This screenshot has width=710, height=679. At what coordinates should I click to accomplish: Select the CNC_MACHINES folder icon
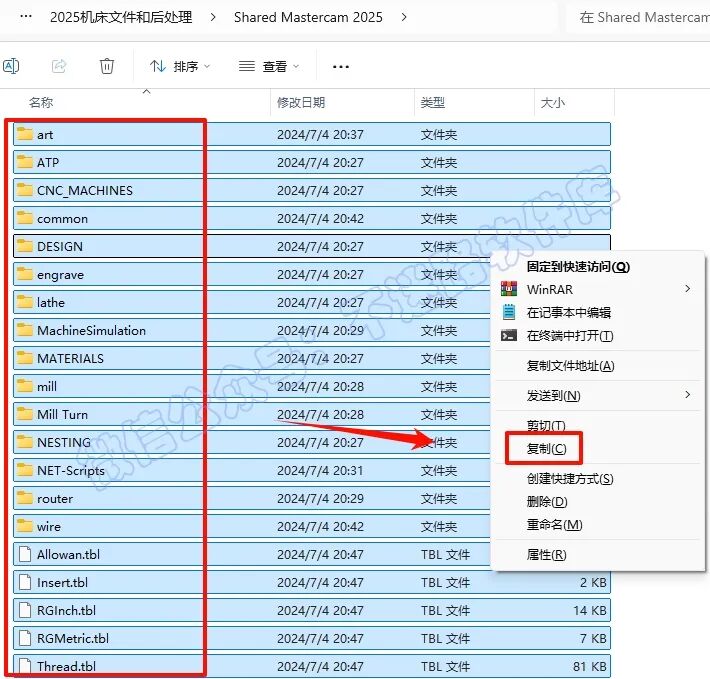(24, 190)
